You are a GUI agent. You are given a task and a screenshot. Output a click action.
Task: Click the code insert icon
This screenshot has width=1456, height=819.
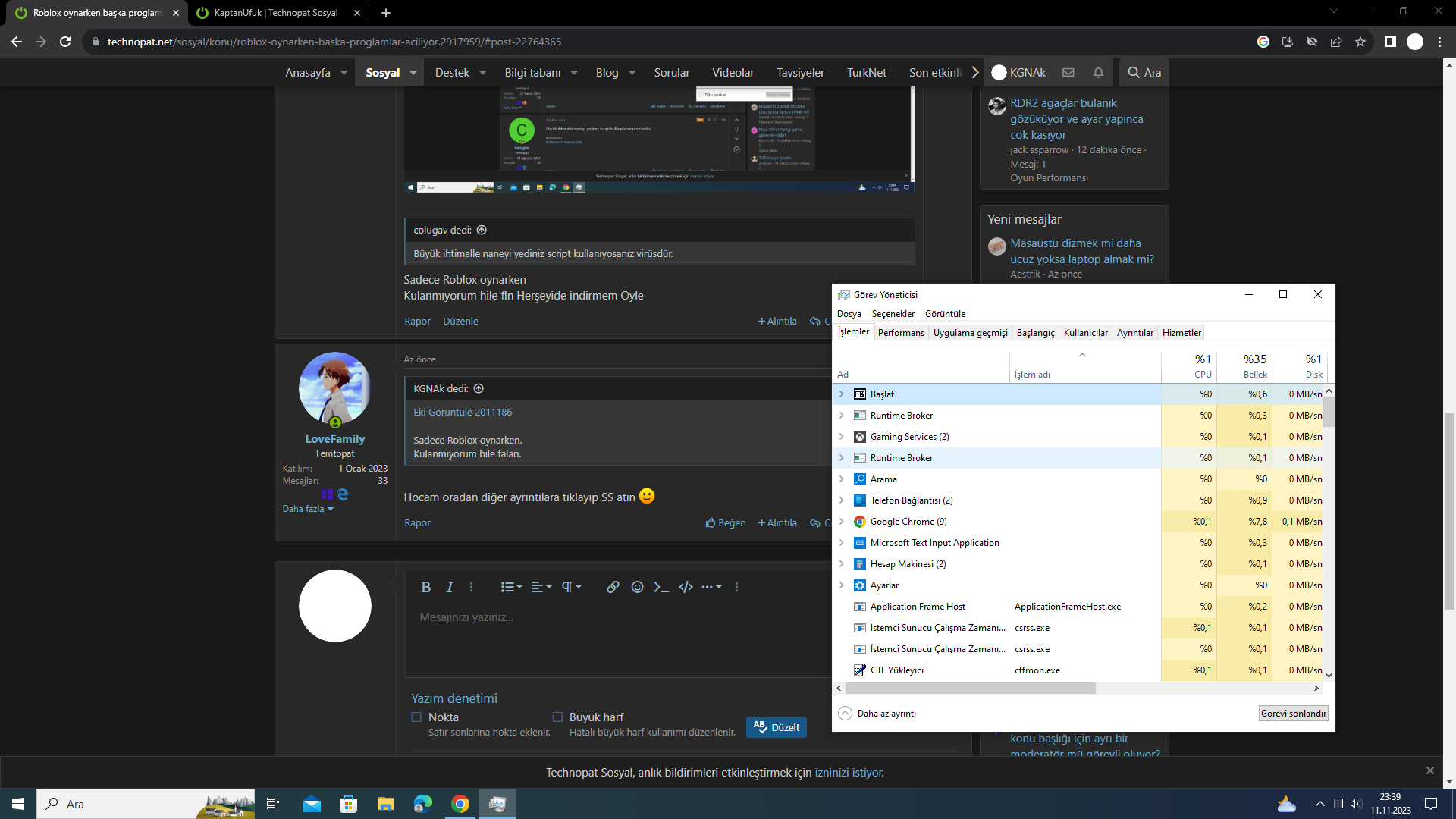(686, 587)
